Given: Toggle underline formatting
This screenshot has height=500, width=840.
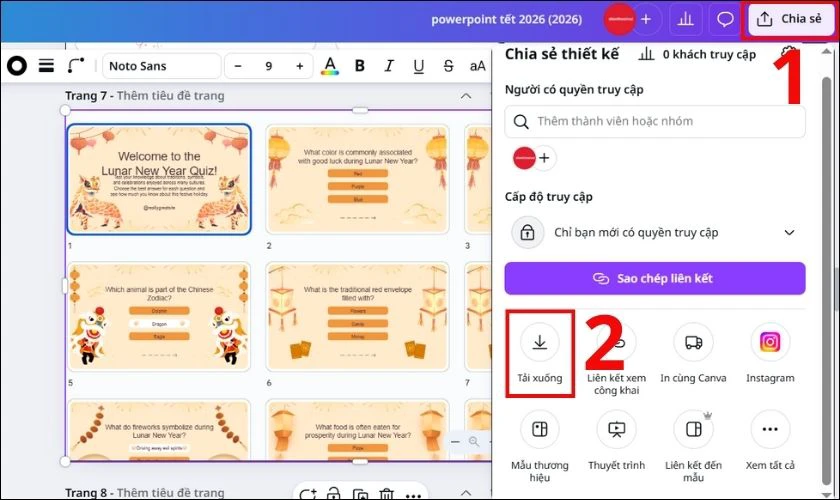Looking at the screenshot, I should tap(418, 66).
